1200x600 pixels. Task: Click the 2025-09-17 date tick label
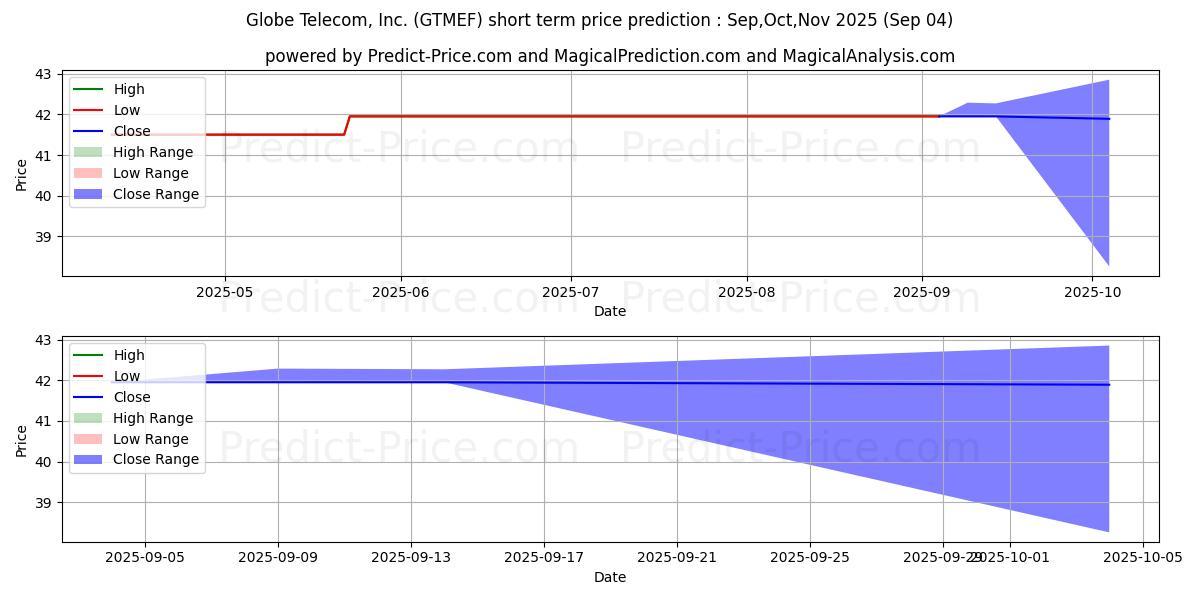(544, 558)
